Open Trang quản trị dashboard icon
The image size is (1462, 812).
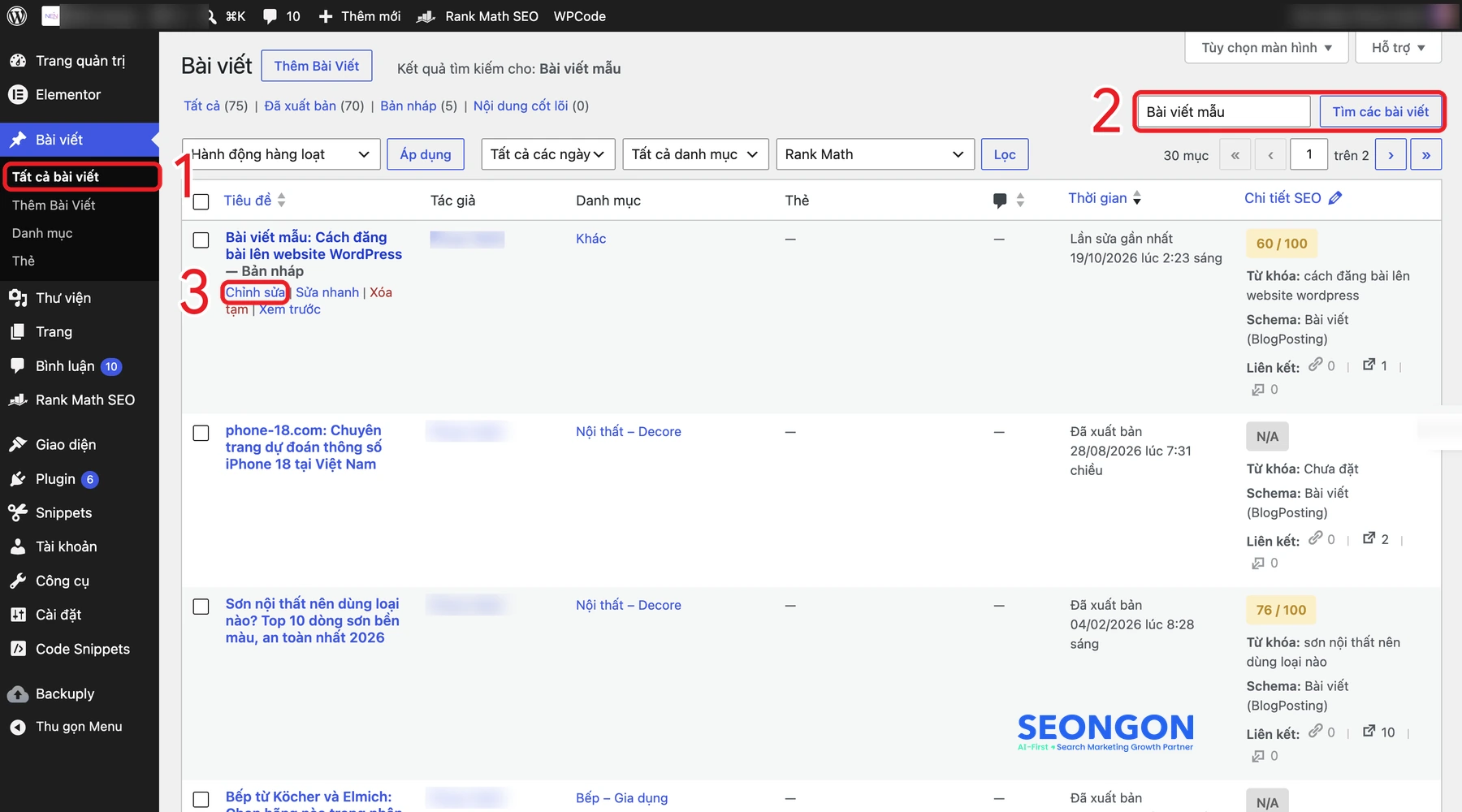(17, 61)
